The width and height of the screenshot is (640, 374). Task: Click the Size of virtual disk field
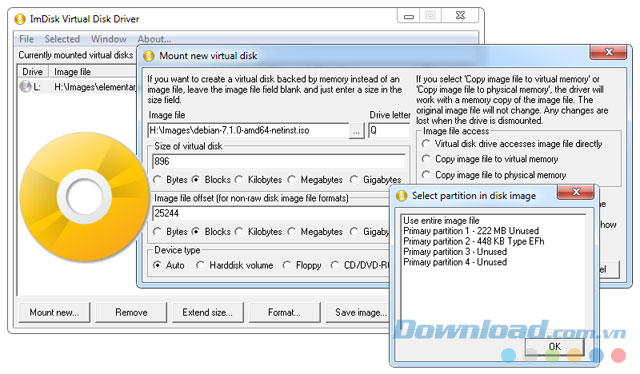pos(279,161)
